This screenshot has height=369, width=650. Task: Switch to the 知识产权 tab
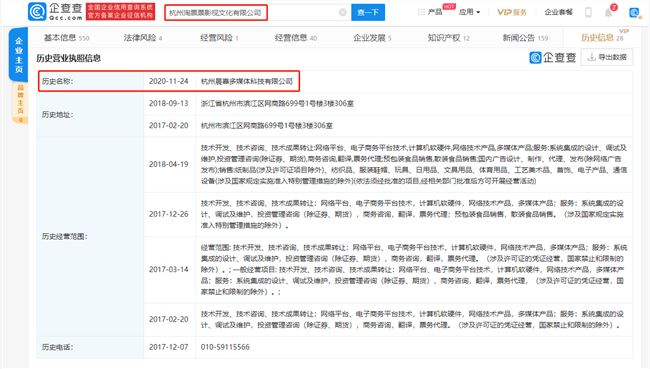pos(449,38)
